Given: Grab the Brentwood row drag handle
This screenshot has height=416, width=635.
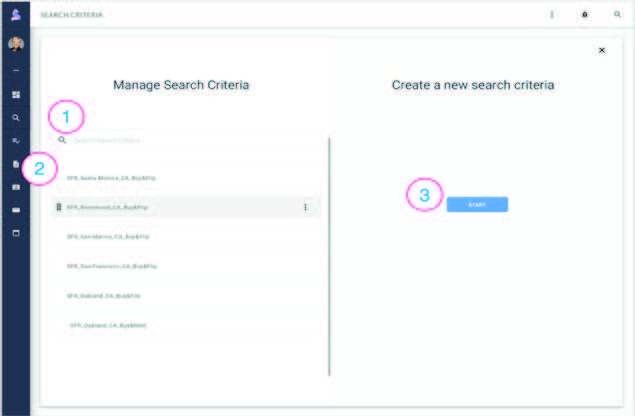Looking at the screenshot, I should (59, 207).
